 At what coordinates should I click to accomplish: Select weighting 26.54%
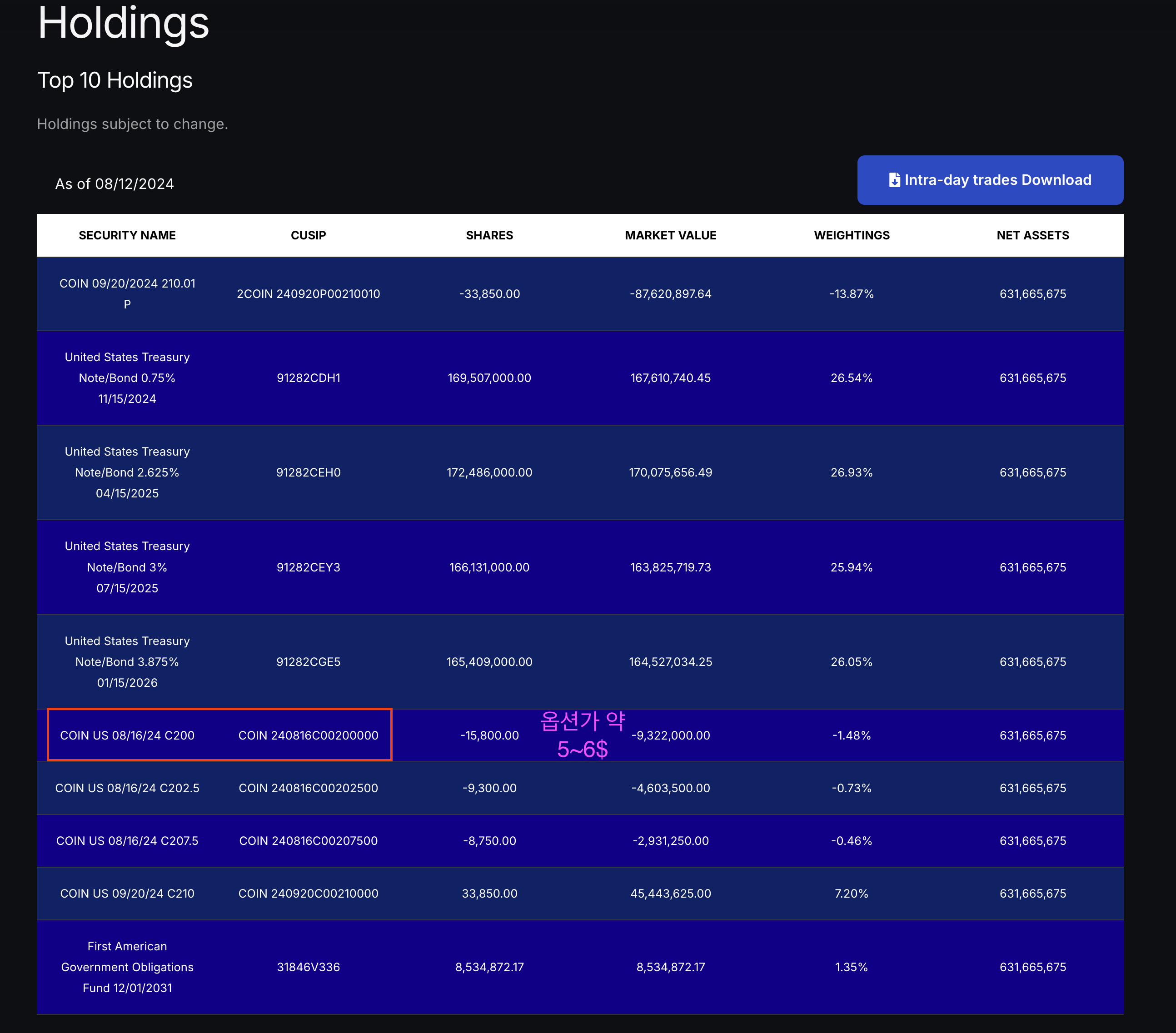pyautogui.click(x=852, y=378)
